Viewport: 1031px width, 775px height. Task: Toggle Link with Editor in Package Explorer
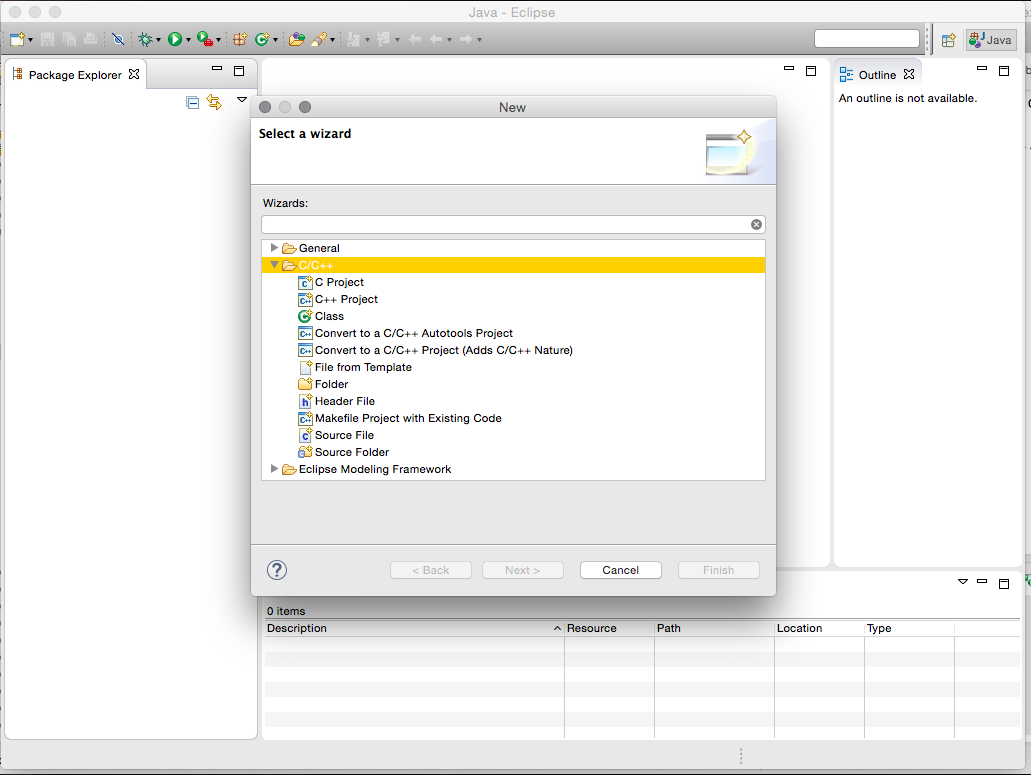(214, 102)
